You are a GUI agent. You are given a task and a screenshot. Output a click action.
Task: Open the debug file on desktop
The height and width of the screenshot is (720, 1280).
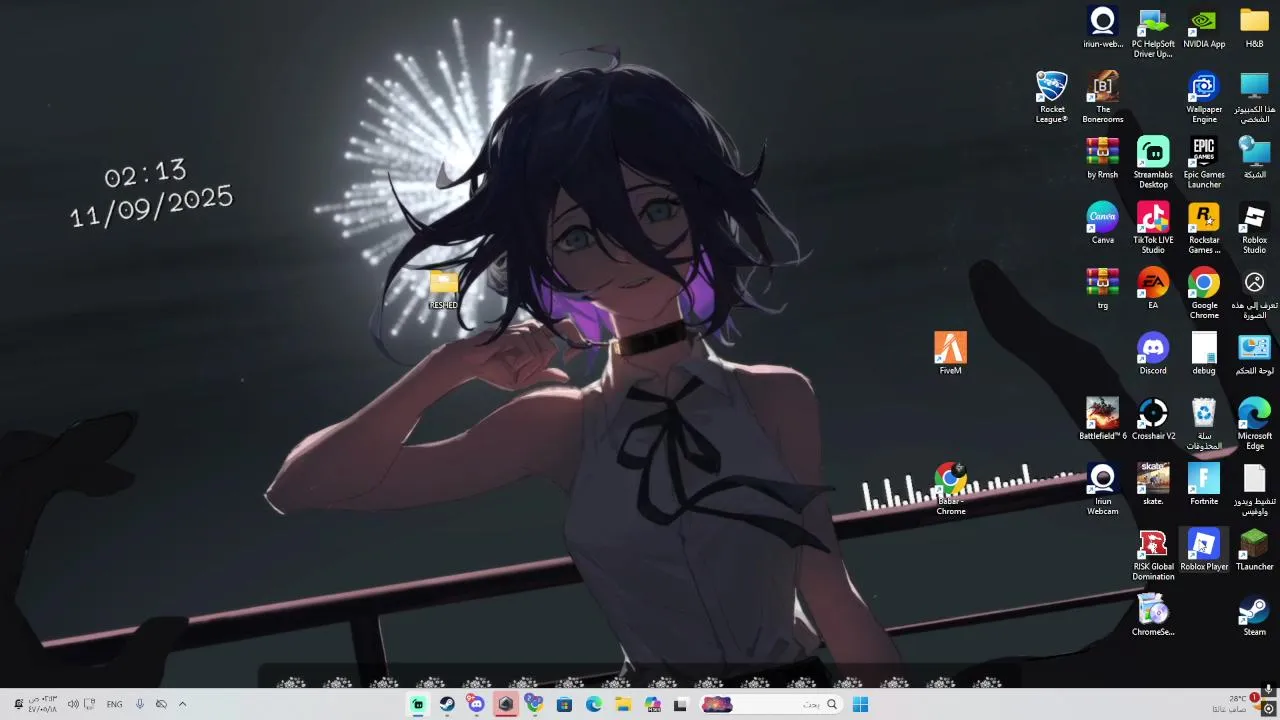pos(1204,354)
